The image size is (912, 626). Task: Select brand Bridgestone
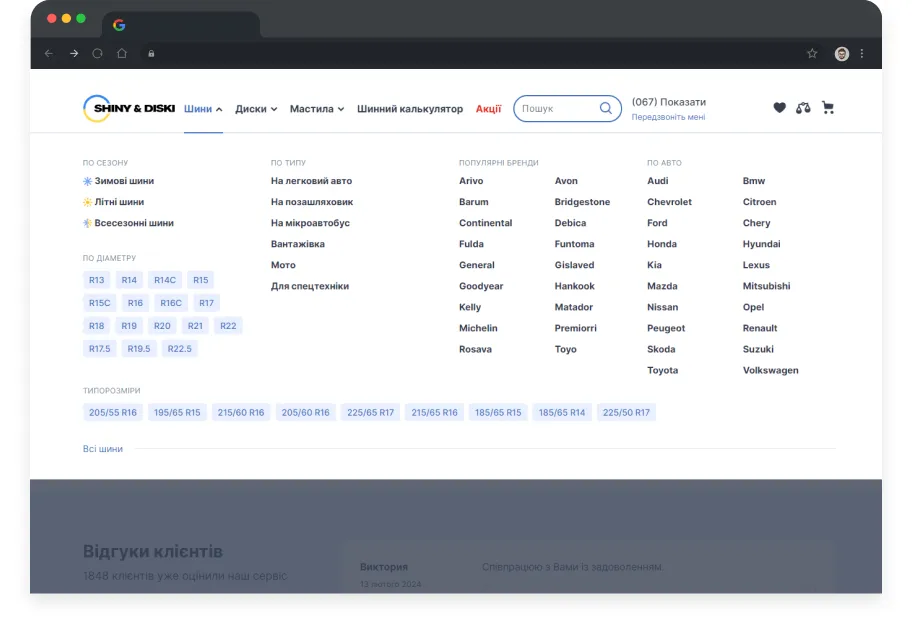point(582,202)
